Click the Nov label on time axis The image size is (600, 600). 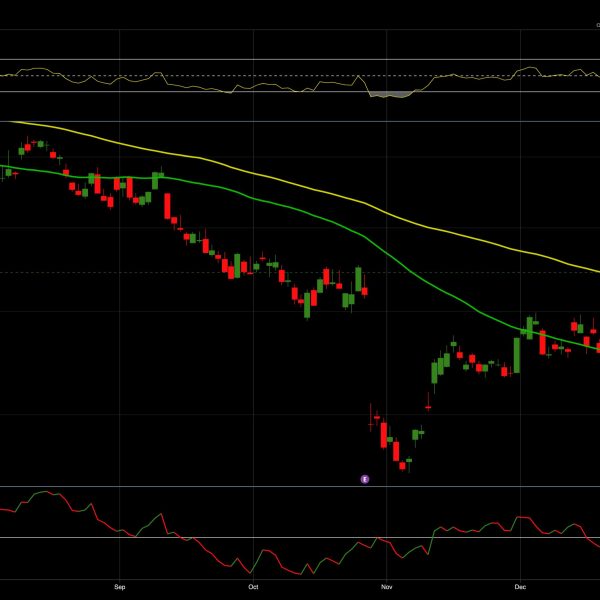[x=385, y=587]
